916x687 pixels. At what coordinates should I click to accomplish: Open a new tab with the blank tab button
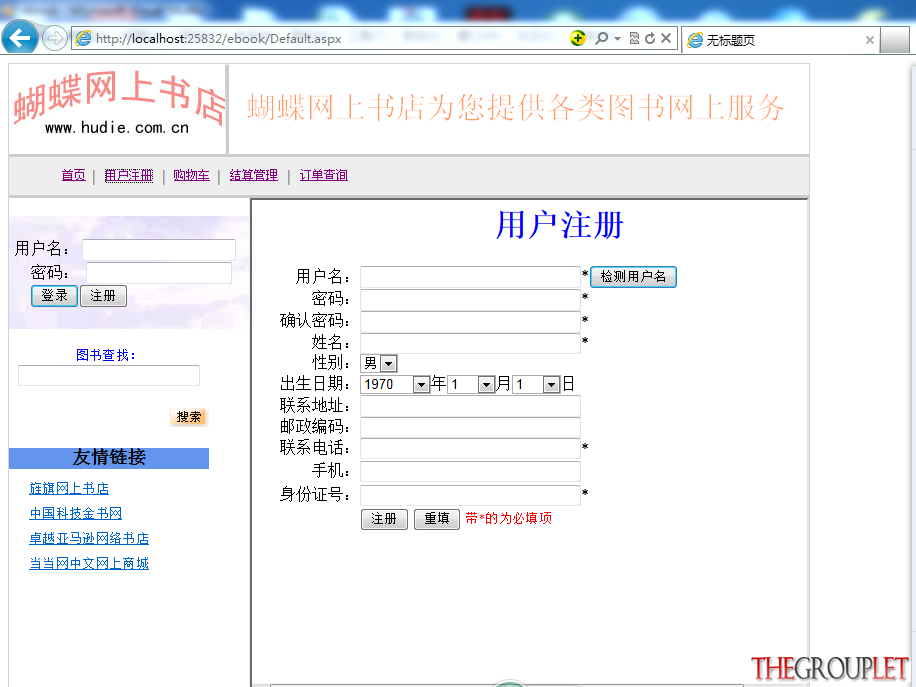click(894, 40)
